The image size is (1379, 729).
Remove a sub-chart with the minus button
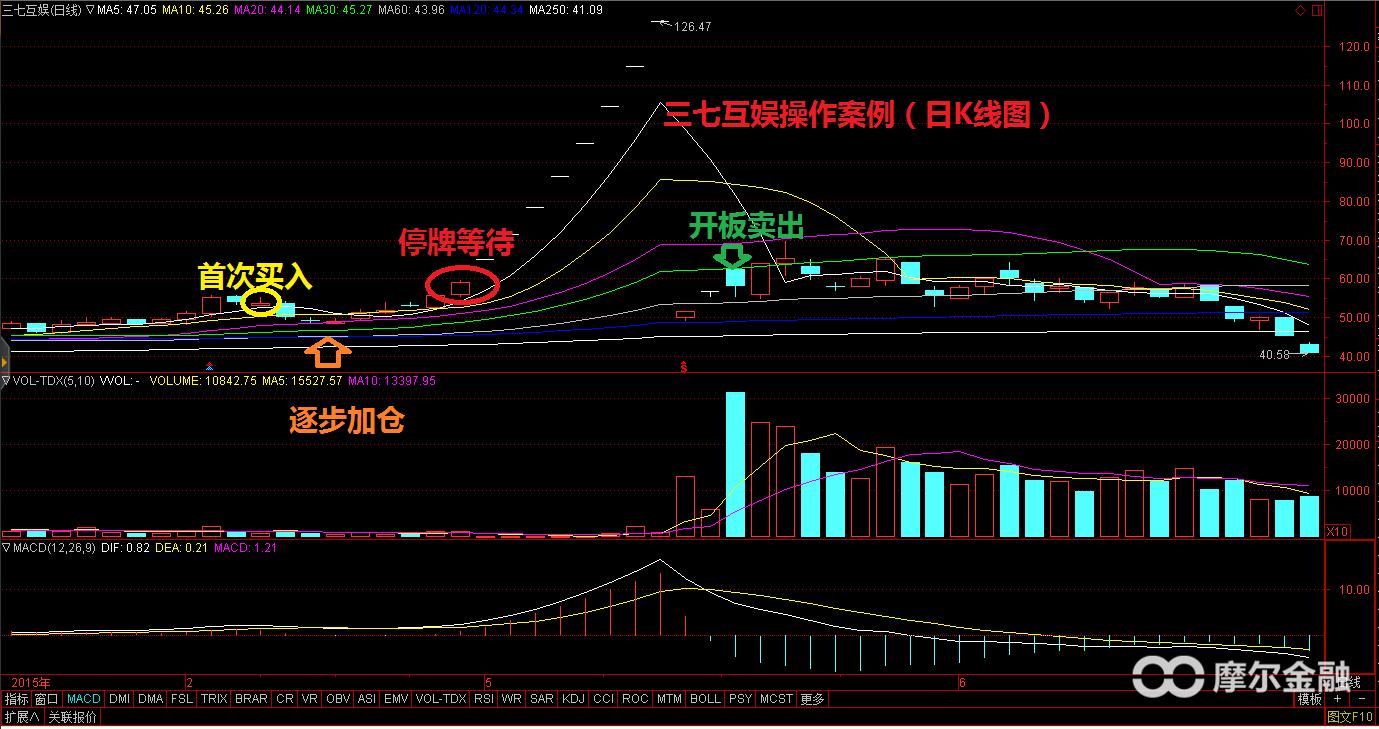click(x=1362, y=699)
